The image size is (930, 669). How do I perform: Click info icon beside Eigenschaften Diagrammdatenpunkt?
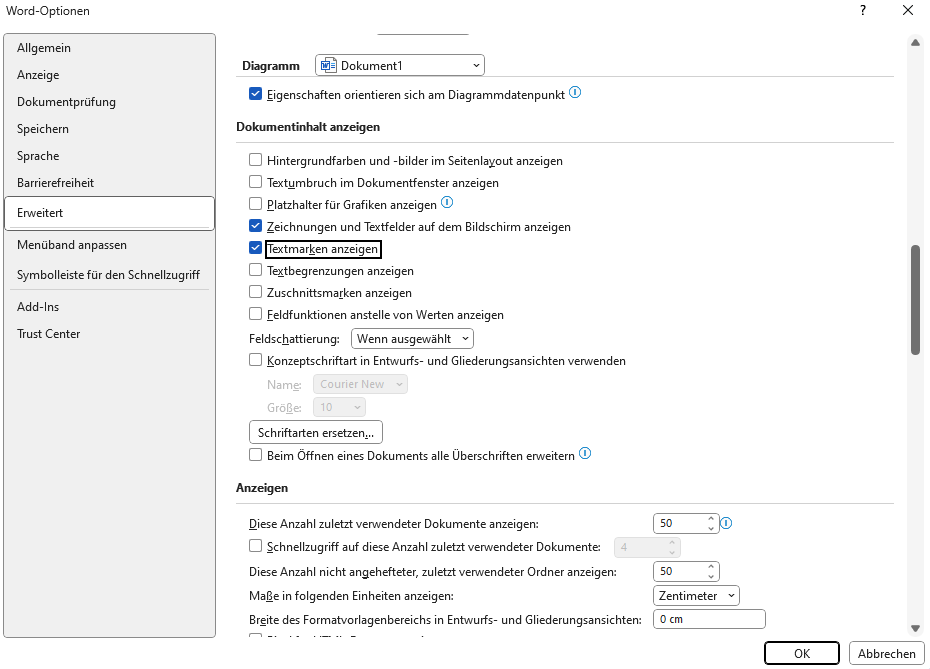(575, 93)
